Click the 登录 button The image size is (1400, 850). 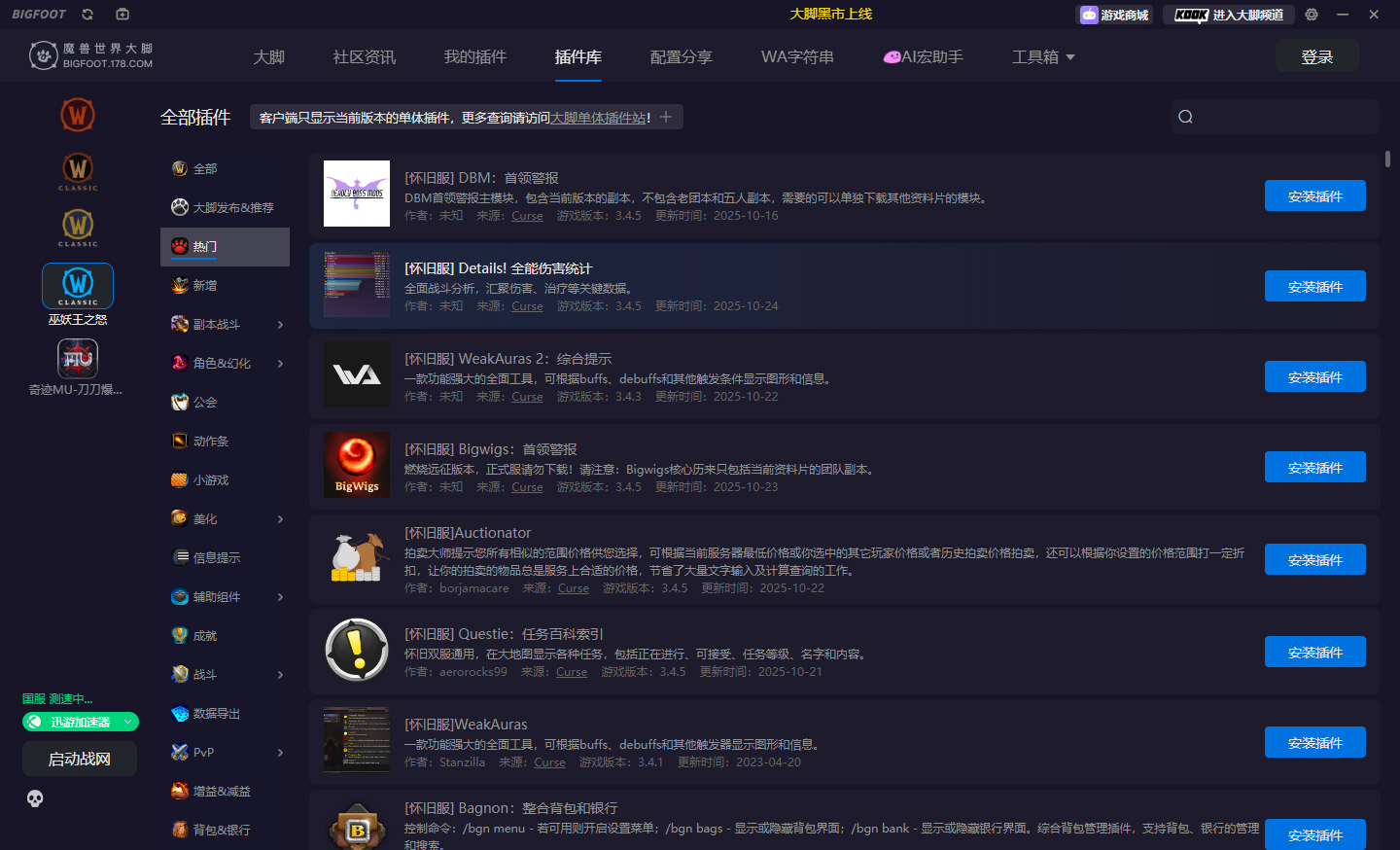(1317, 57)
